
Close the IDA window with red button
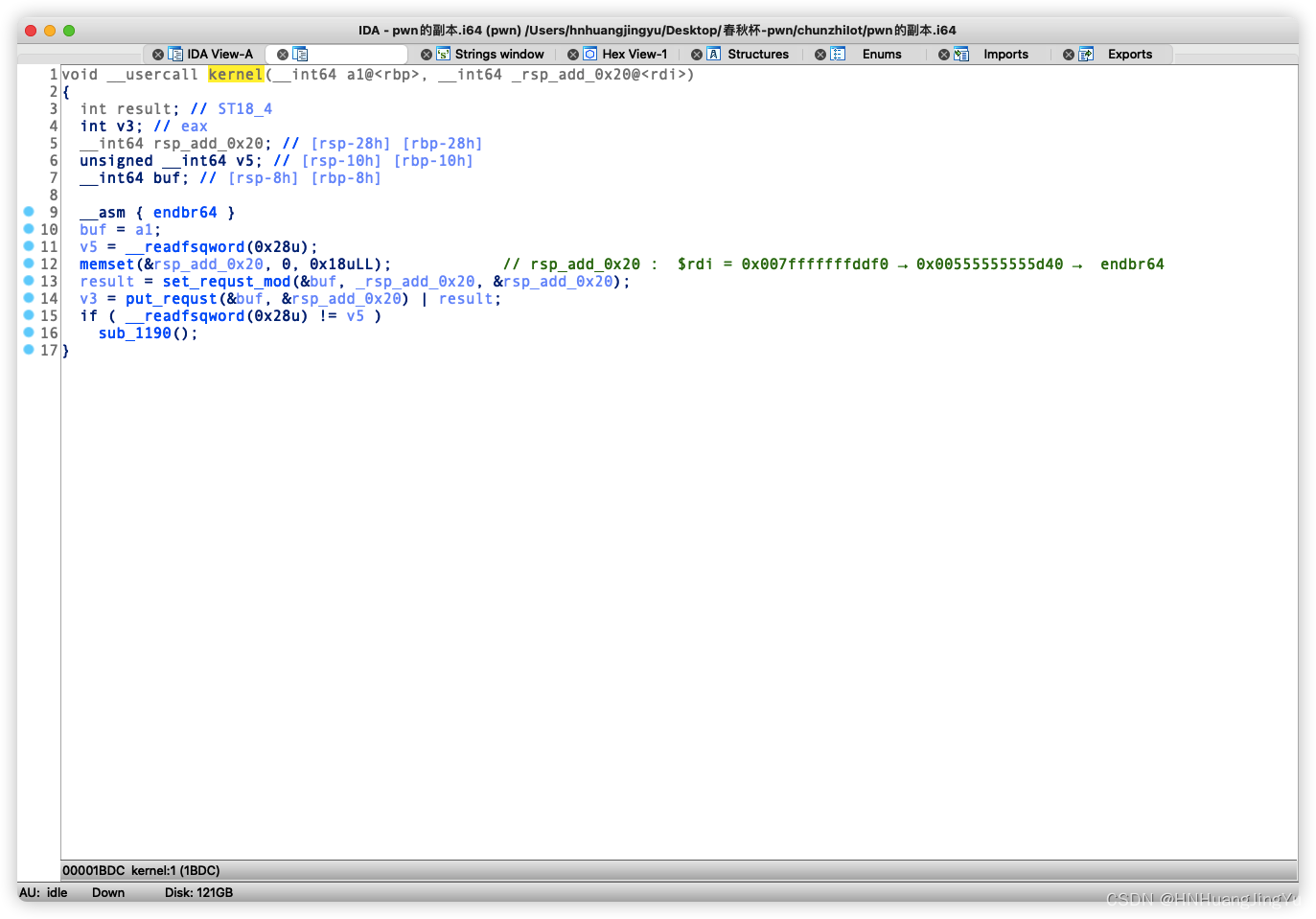31,31
